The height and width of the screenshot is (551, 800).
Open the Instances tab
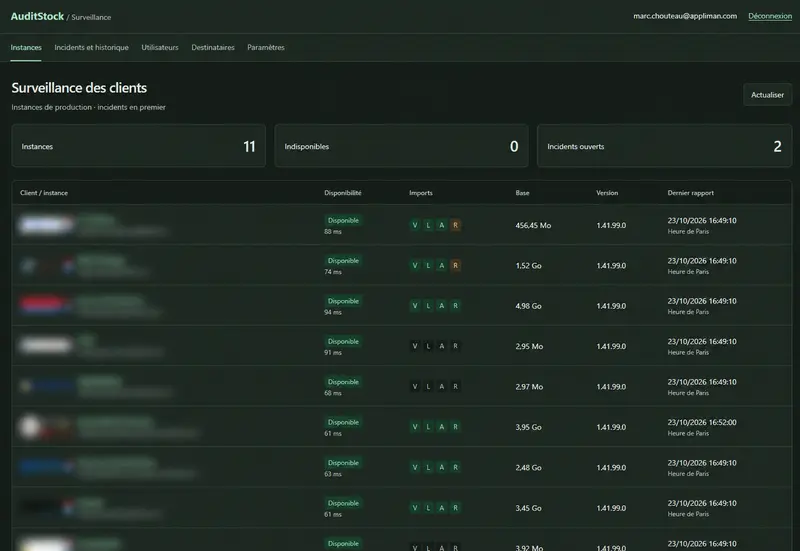(26, 47)
